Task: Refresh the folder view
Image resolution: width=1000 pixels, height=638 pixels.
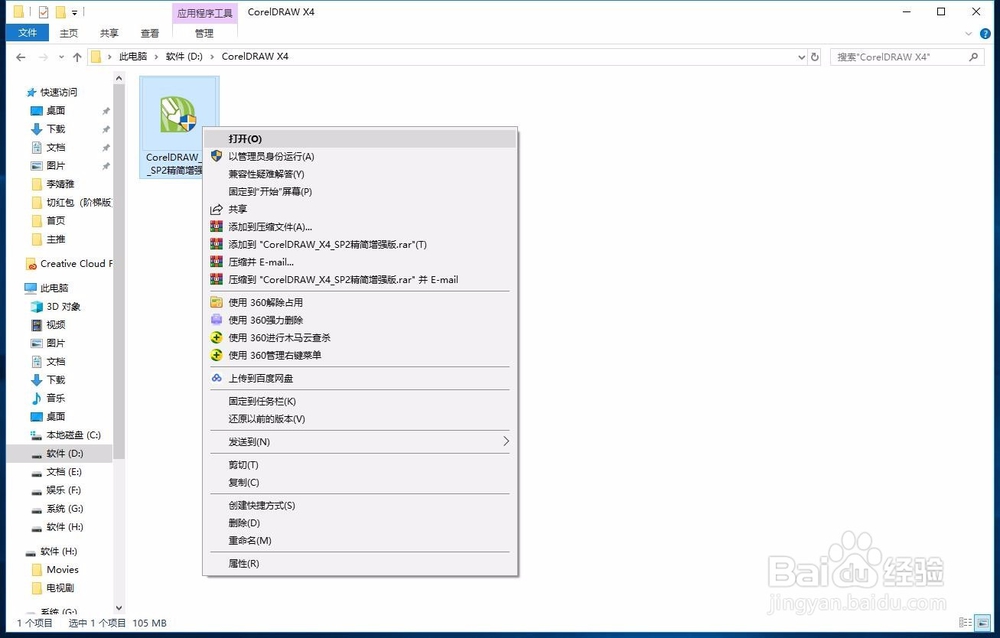Action: click(814, 57)
